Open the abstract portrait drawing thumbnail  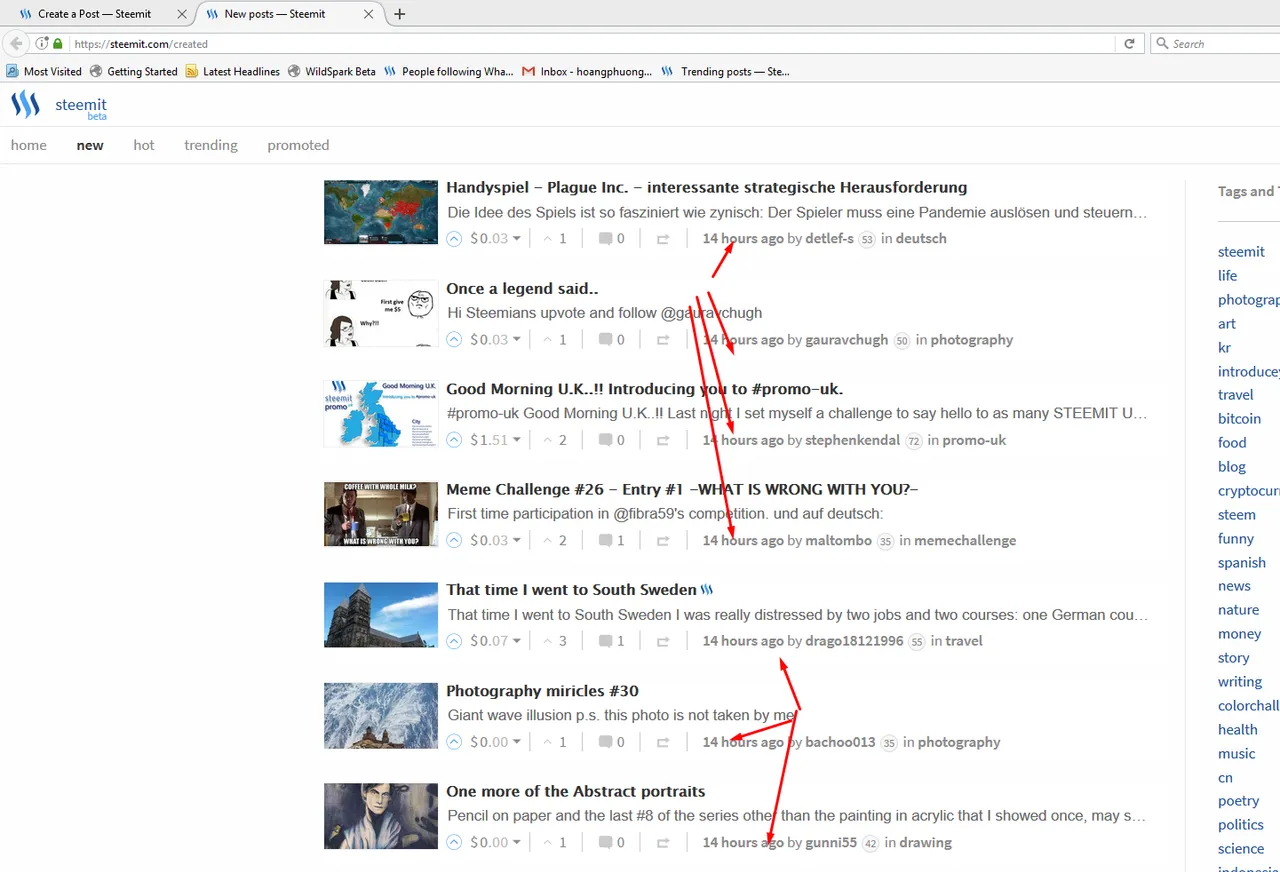pyautogui.click(x=381, y=816)
